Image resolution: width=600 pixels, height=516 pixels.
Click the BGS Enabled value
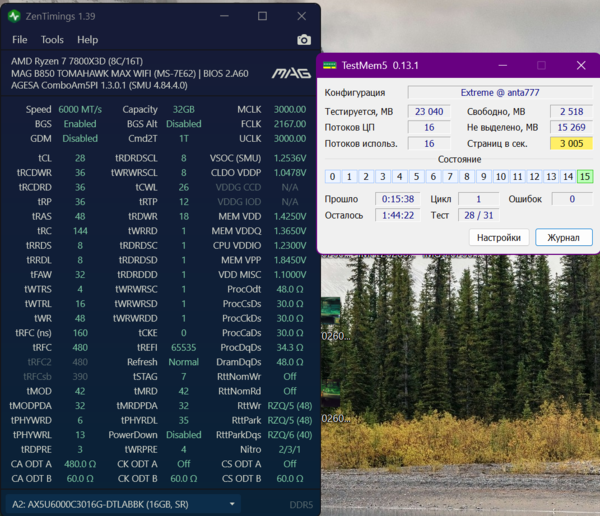(80, 124)
